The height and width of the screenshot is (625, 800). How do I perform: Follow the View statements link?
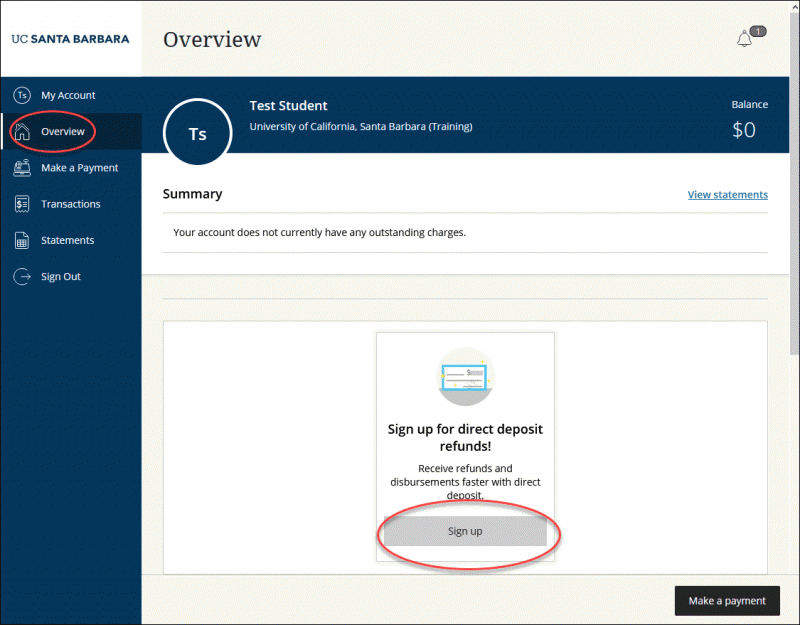(x=727, y=195)
